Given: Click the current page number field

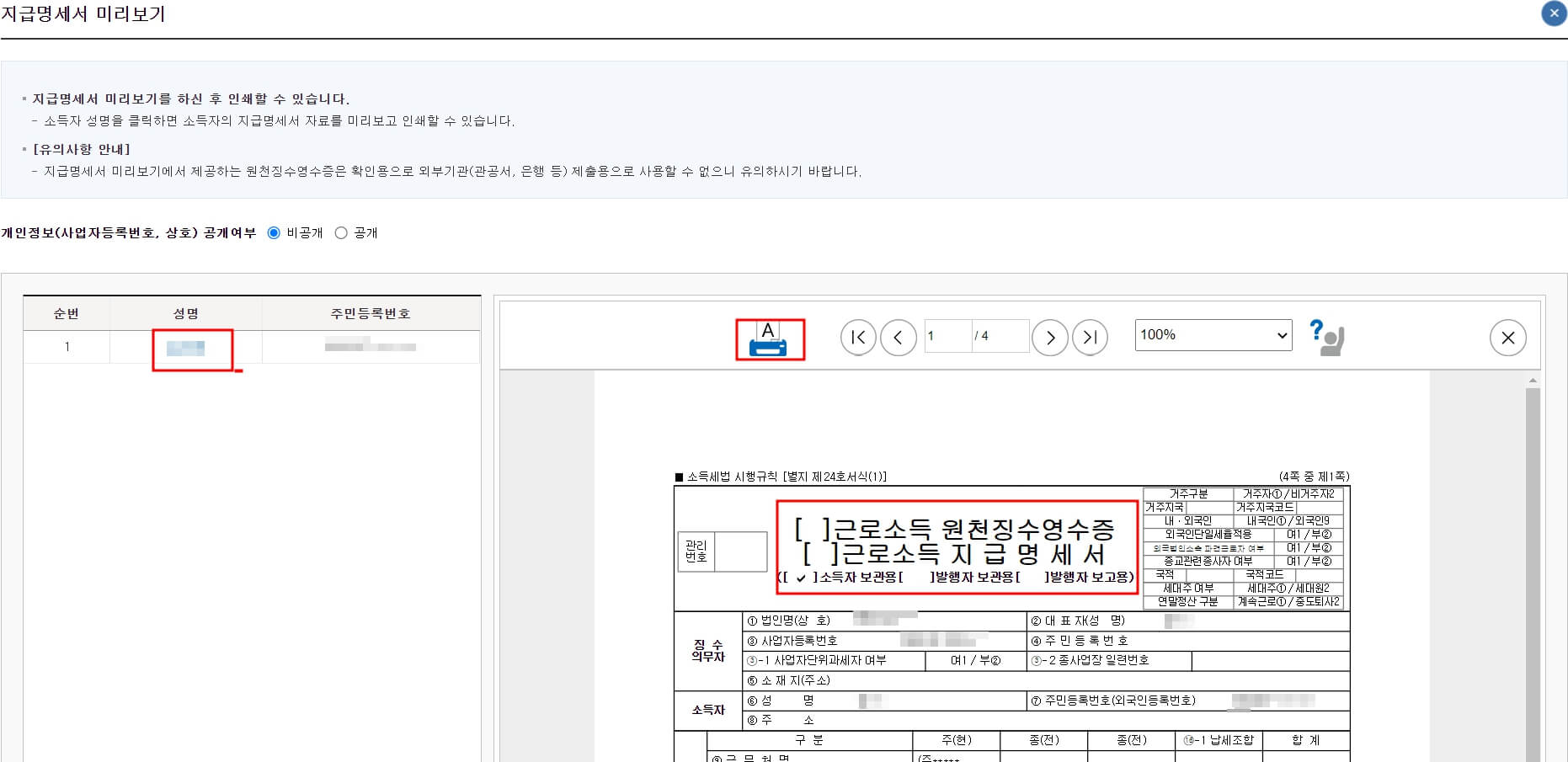Looking at the screenshot, I should pos(948,336).
